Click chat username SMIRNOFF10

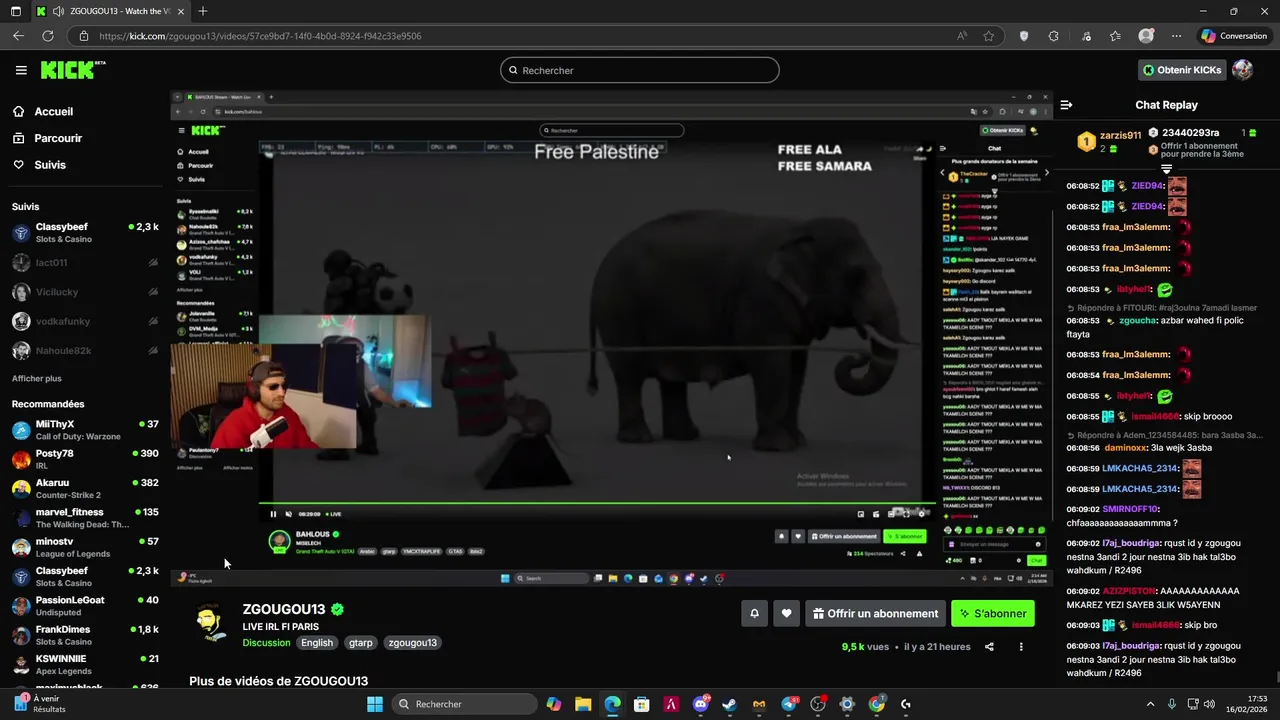click(1130, 509)
